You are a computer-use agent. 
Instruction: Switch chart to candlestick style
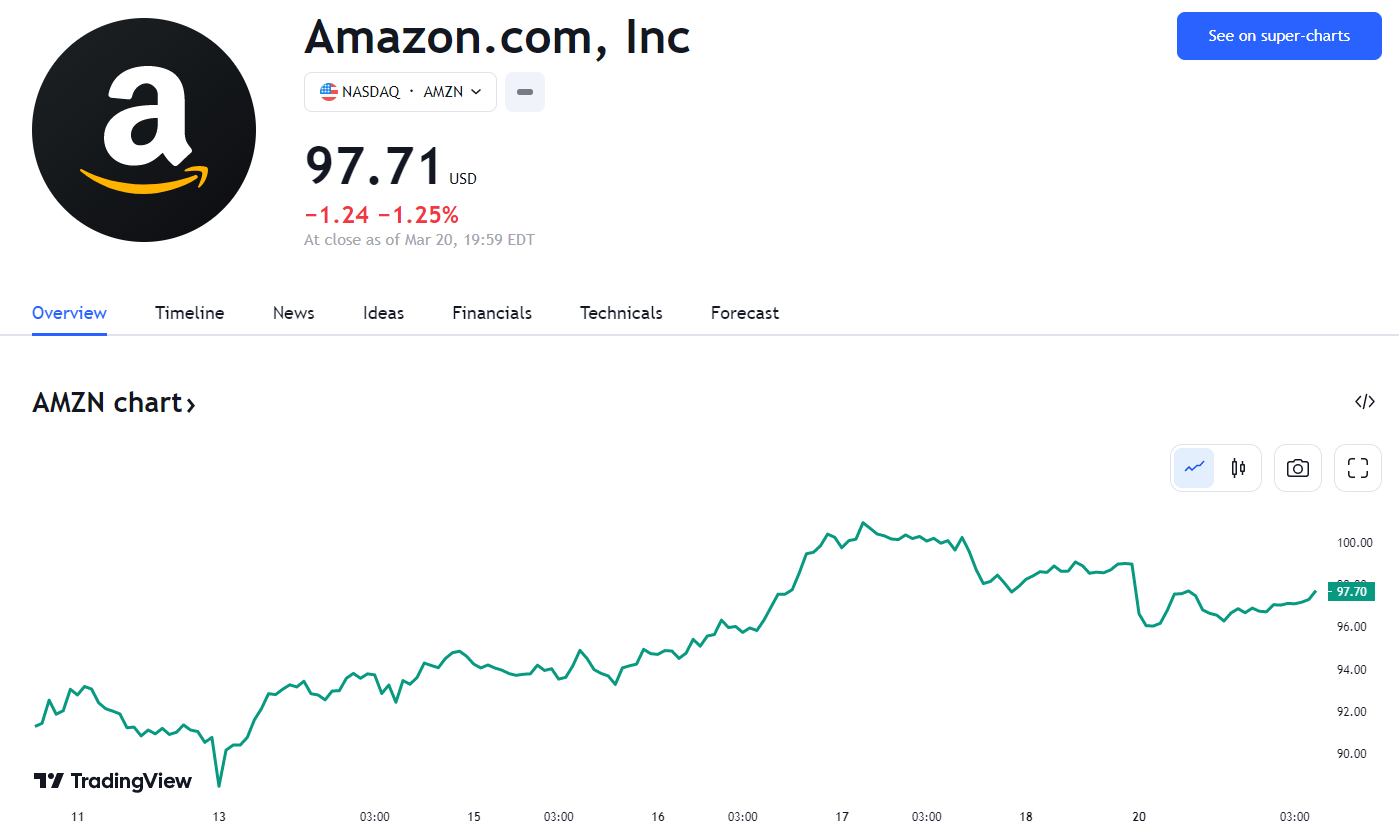(x=1238, y=468)
